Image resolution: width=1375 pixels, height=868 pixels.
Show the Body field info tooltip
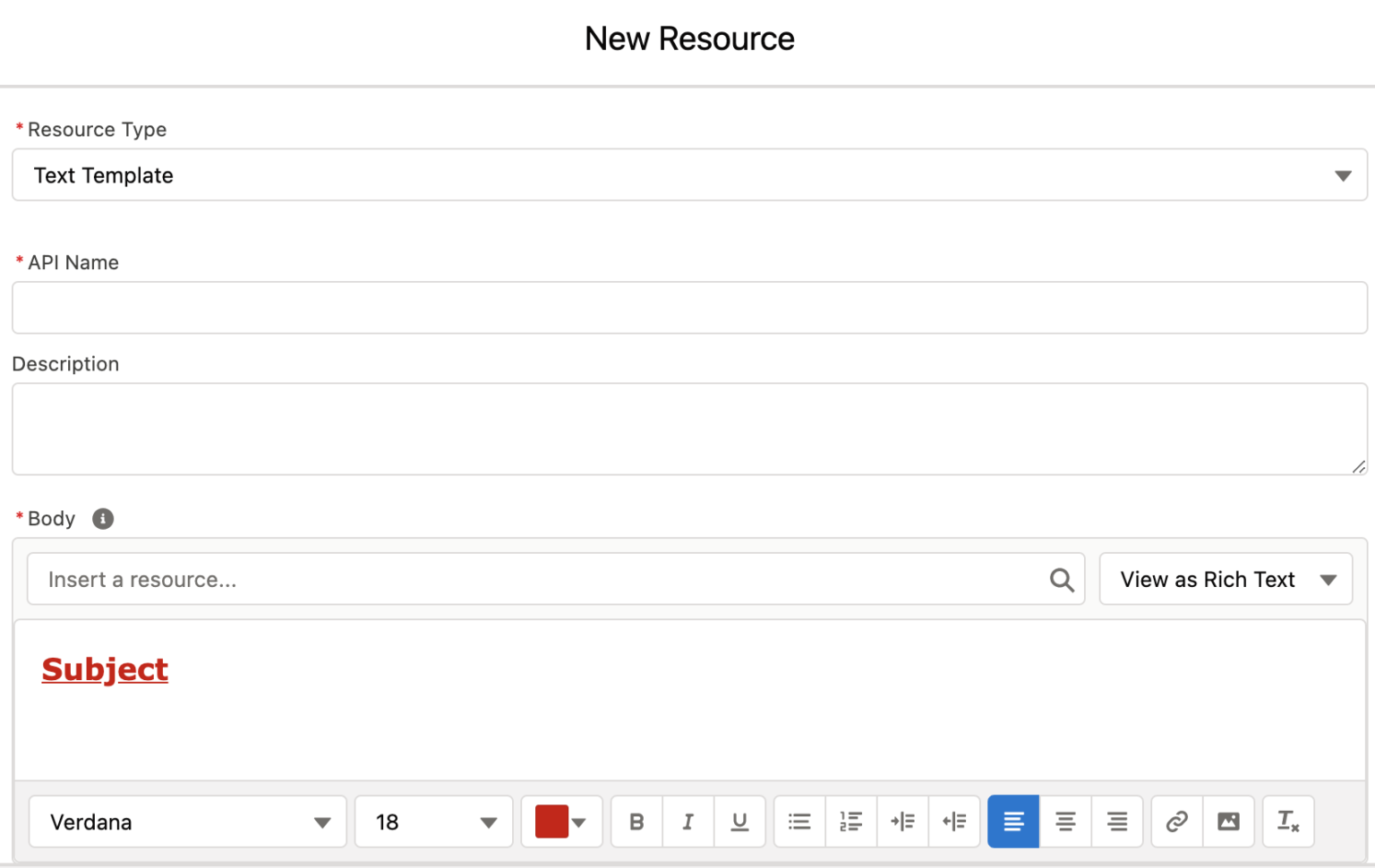point(102,518)
